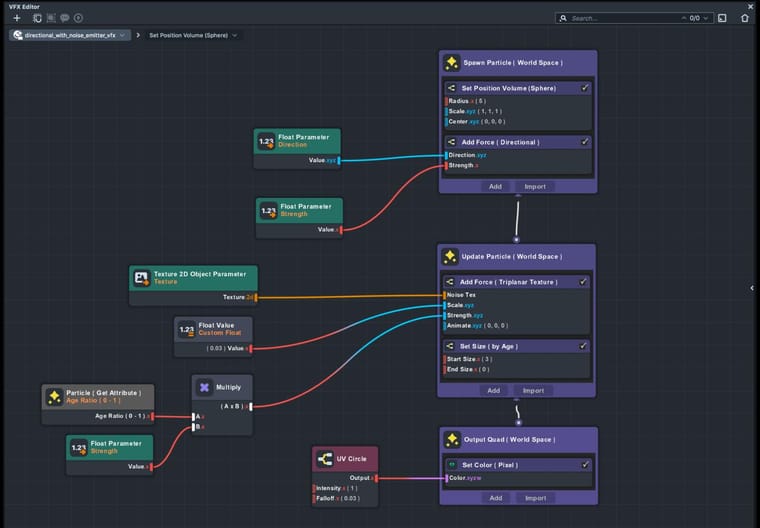This screenshot has width=760, height=528.
Task: Uncheck Set Position Volume (Sphere) checkbox
Action: click(x=585, y=88)
